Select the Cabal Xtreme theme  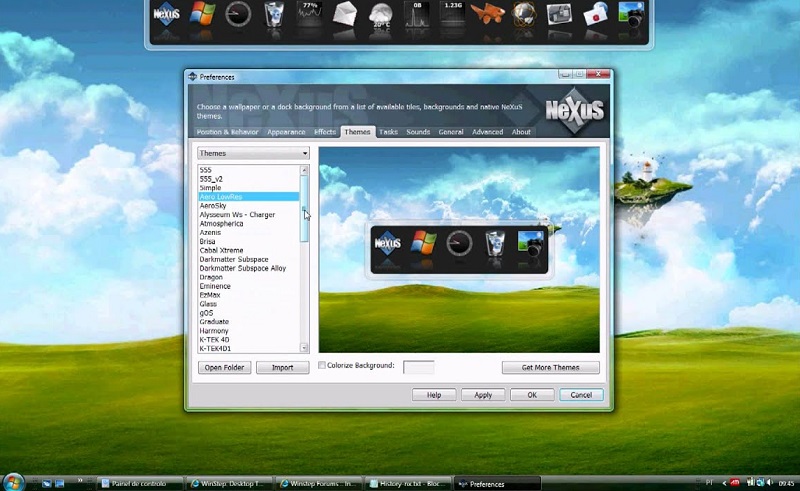[x=248, y=251]
